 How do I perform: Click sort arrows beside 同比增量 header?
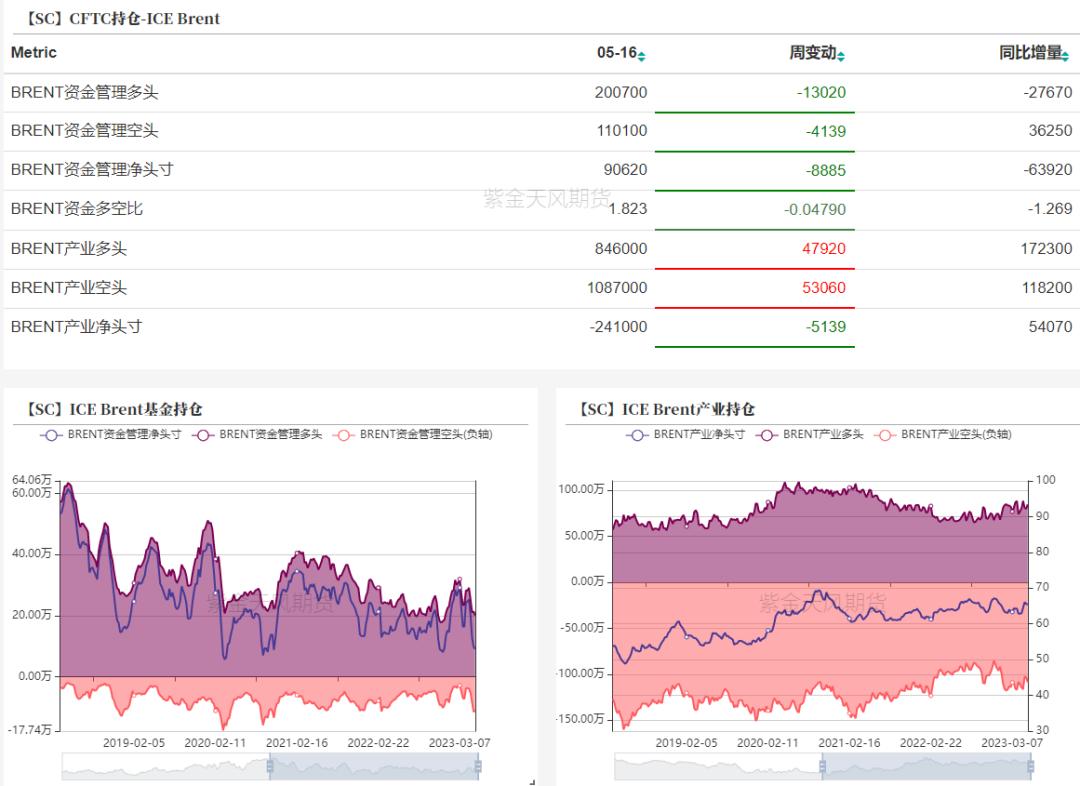[1067, 55]
